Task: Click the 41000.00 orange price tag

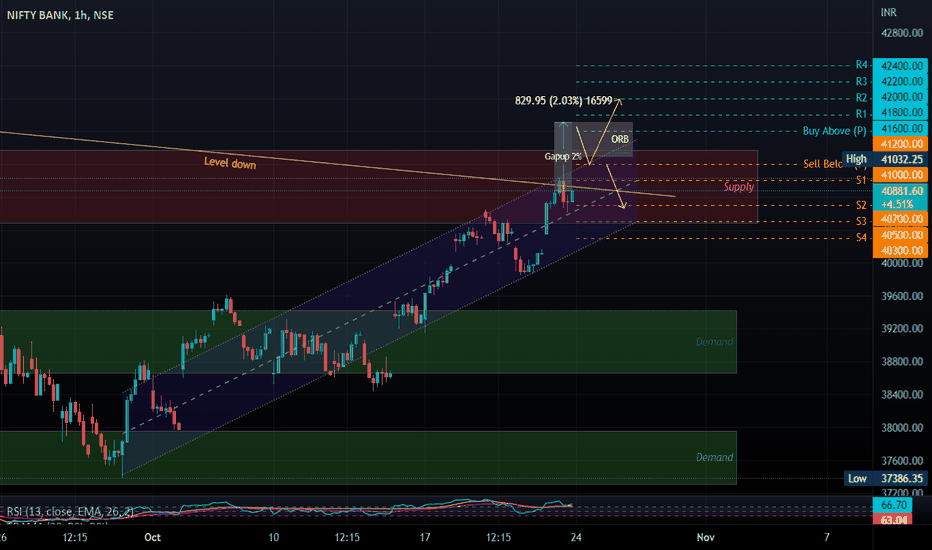Action: coord(900,175)
